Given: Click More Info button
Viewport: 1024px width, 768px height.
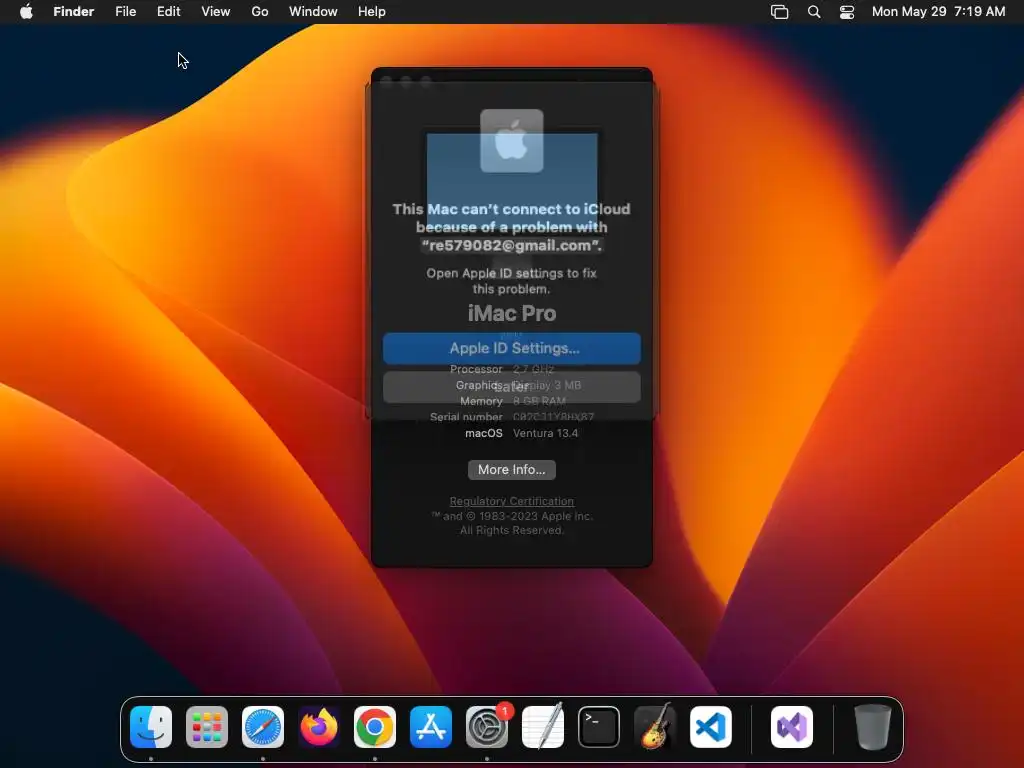Looking at the screenshot, I should [x=512, y=470].
